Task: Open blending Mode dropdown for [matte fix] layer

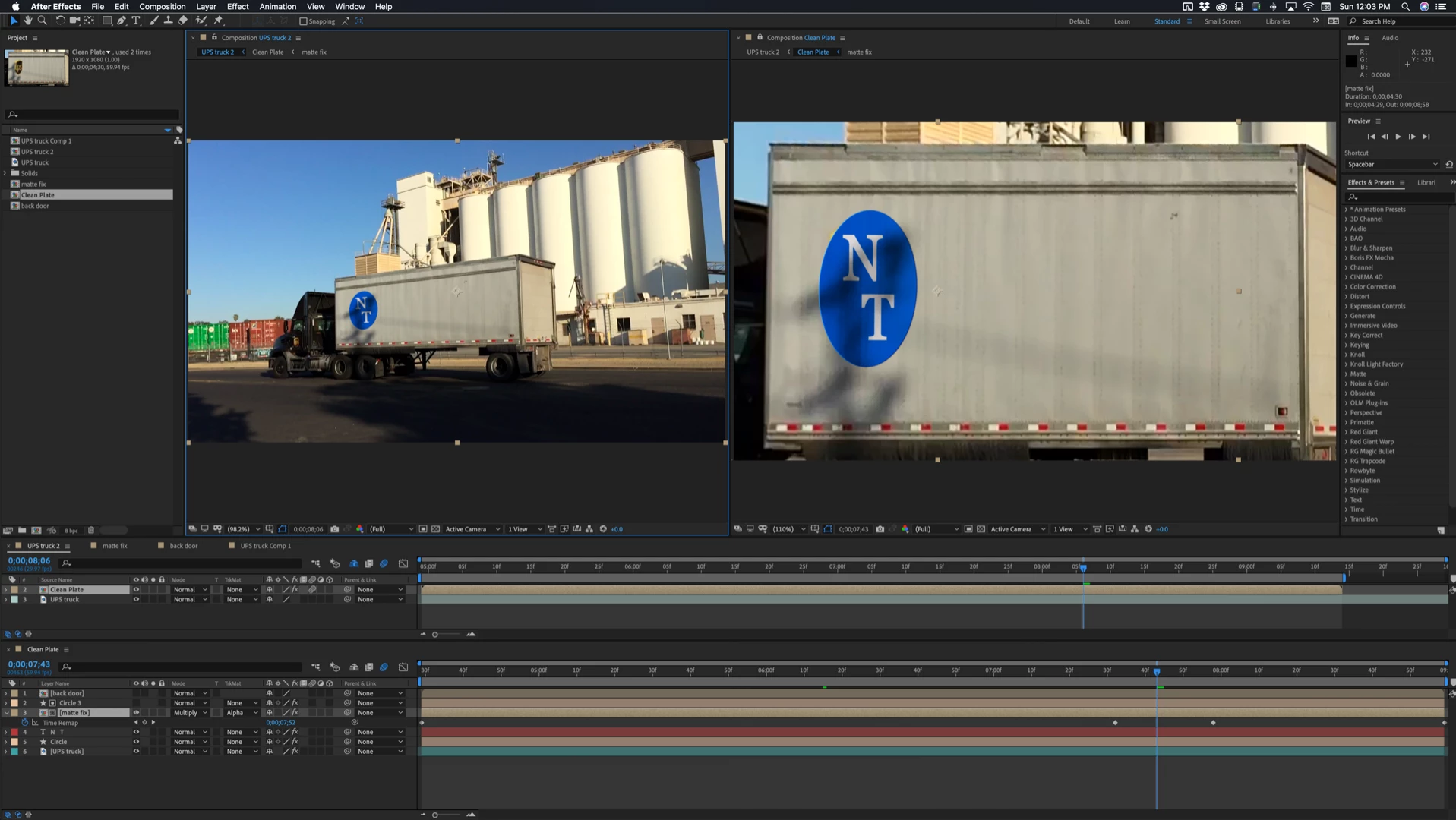Action: [x=190, y=713]
